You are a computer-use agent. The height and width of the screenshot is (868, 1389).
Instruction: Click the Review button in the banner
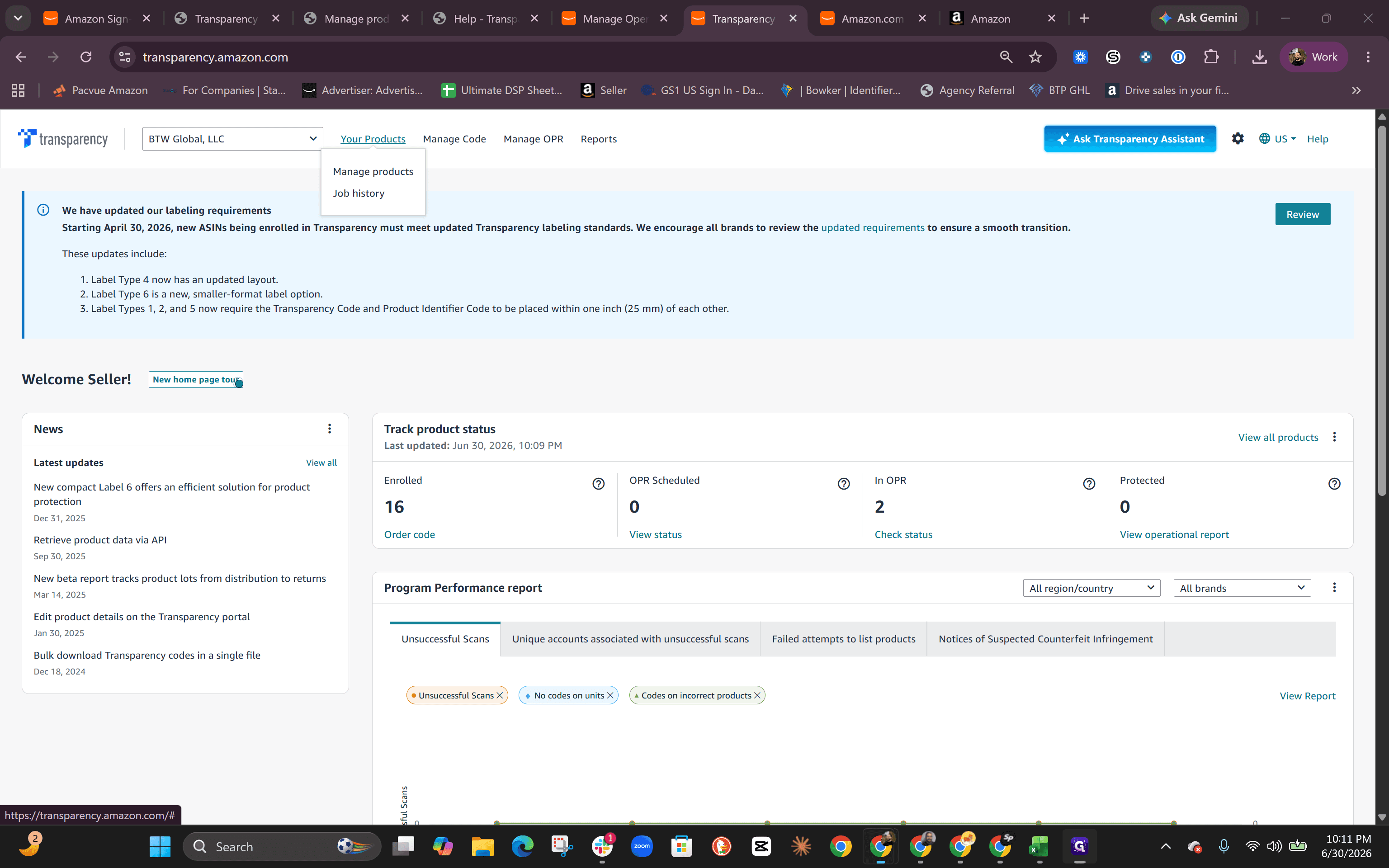[x=1302, y=214]
